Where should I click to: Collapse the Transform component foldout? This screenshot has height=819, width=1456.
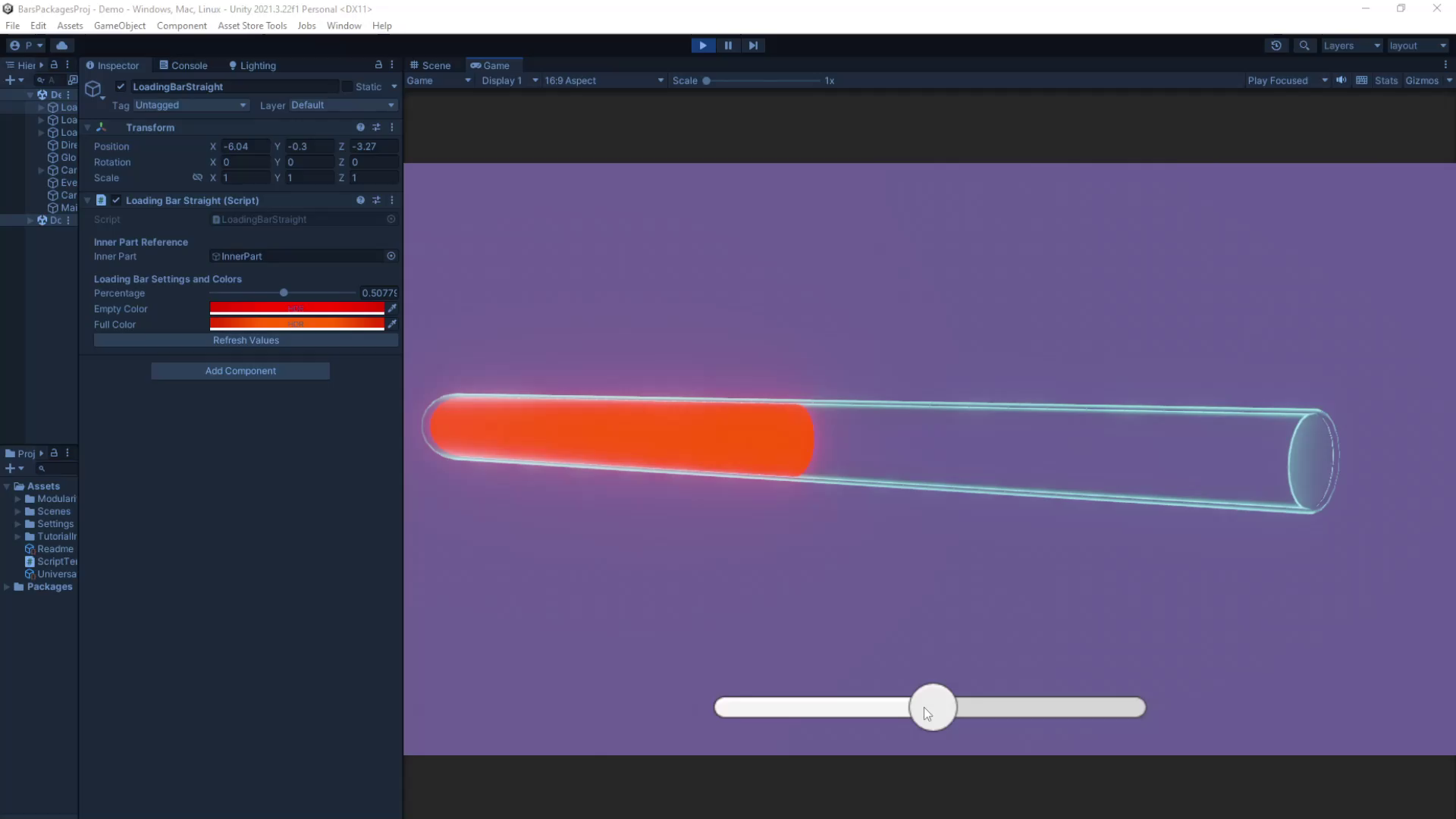88,127
